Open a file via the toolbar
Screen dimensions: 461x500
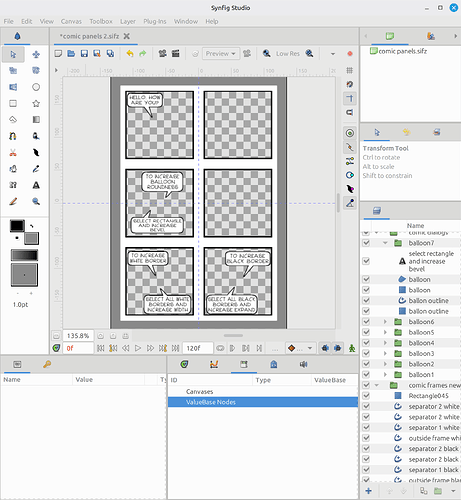click(x=71, y=53)
